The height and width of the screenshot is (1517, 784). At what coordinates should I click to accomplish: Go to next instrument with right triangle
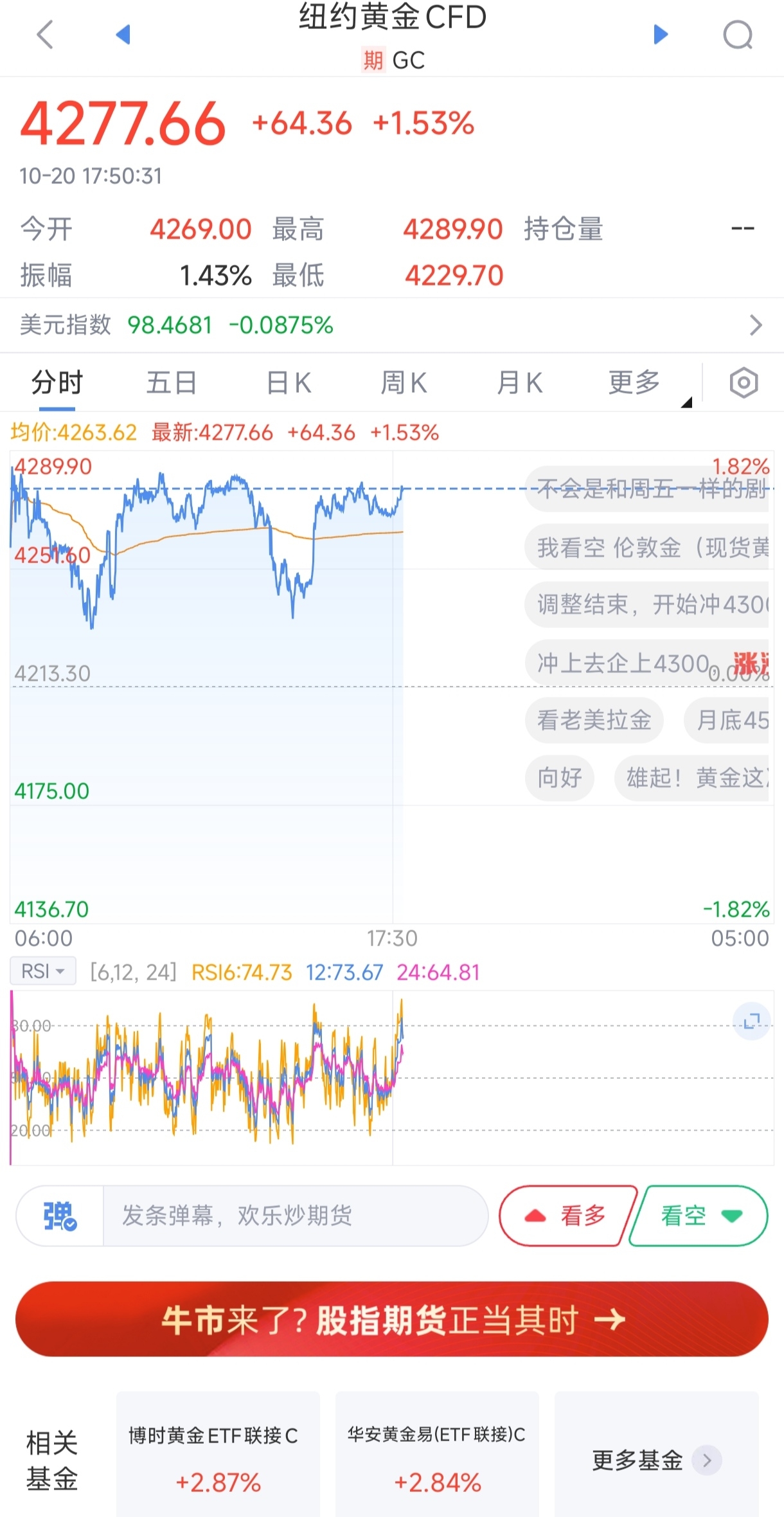(x=661, y=34)
